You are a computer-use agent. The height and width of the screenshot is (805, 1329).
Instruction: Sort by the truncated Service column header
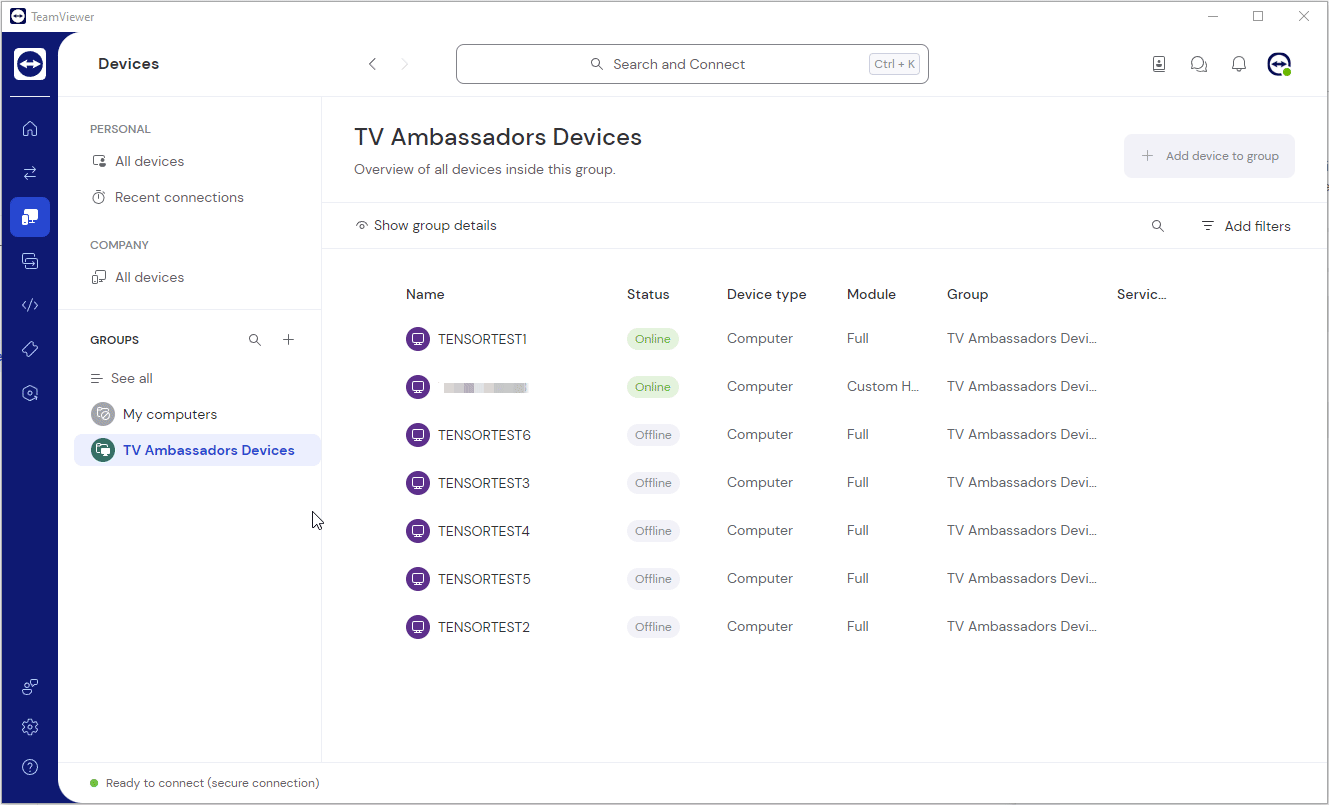click(1142, 294)
